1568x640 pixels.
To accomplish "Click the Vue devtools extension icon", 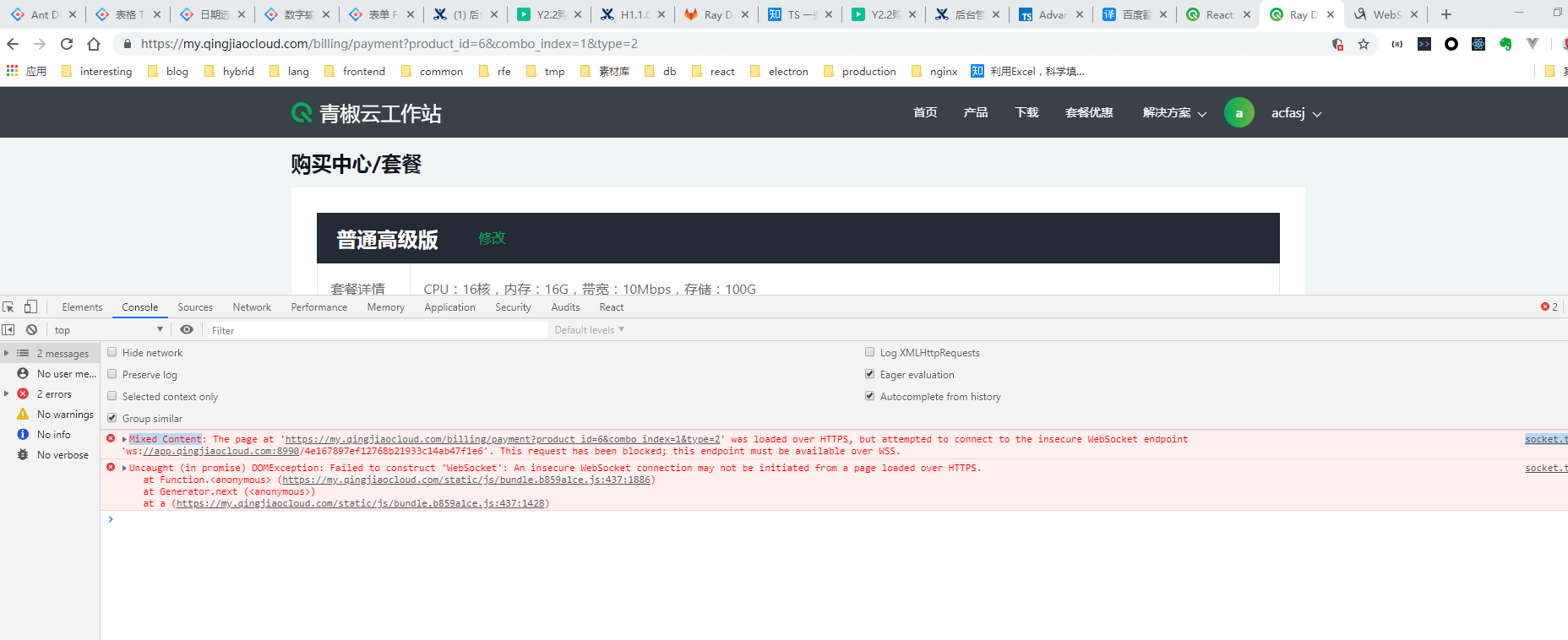I will pyautogui.click(x=1533, y=44).
